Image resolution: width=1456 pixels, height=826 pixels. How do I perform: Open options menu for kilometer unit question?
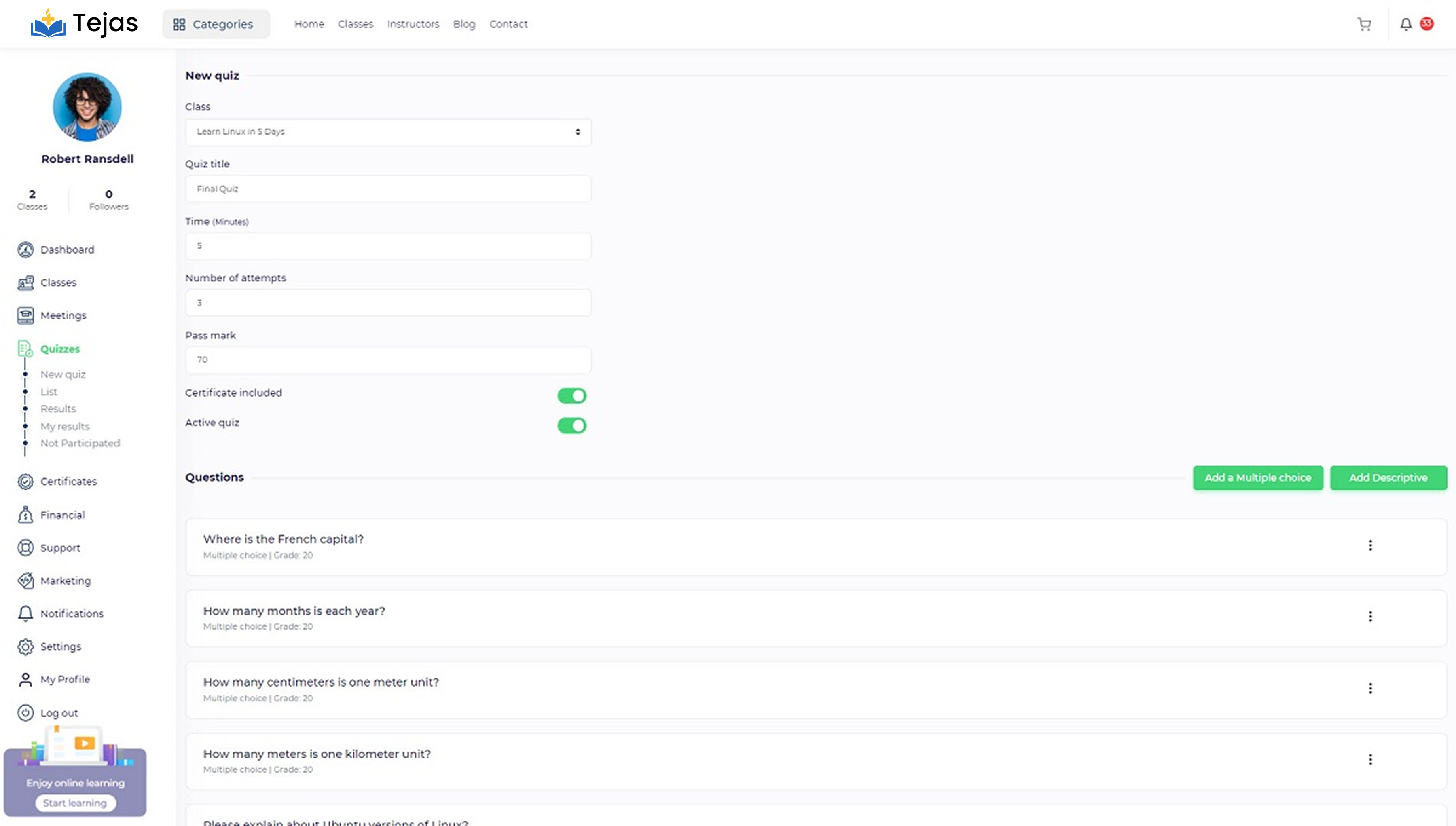[1370, 759]
